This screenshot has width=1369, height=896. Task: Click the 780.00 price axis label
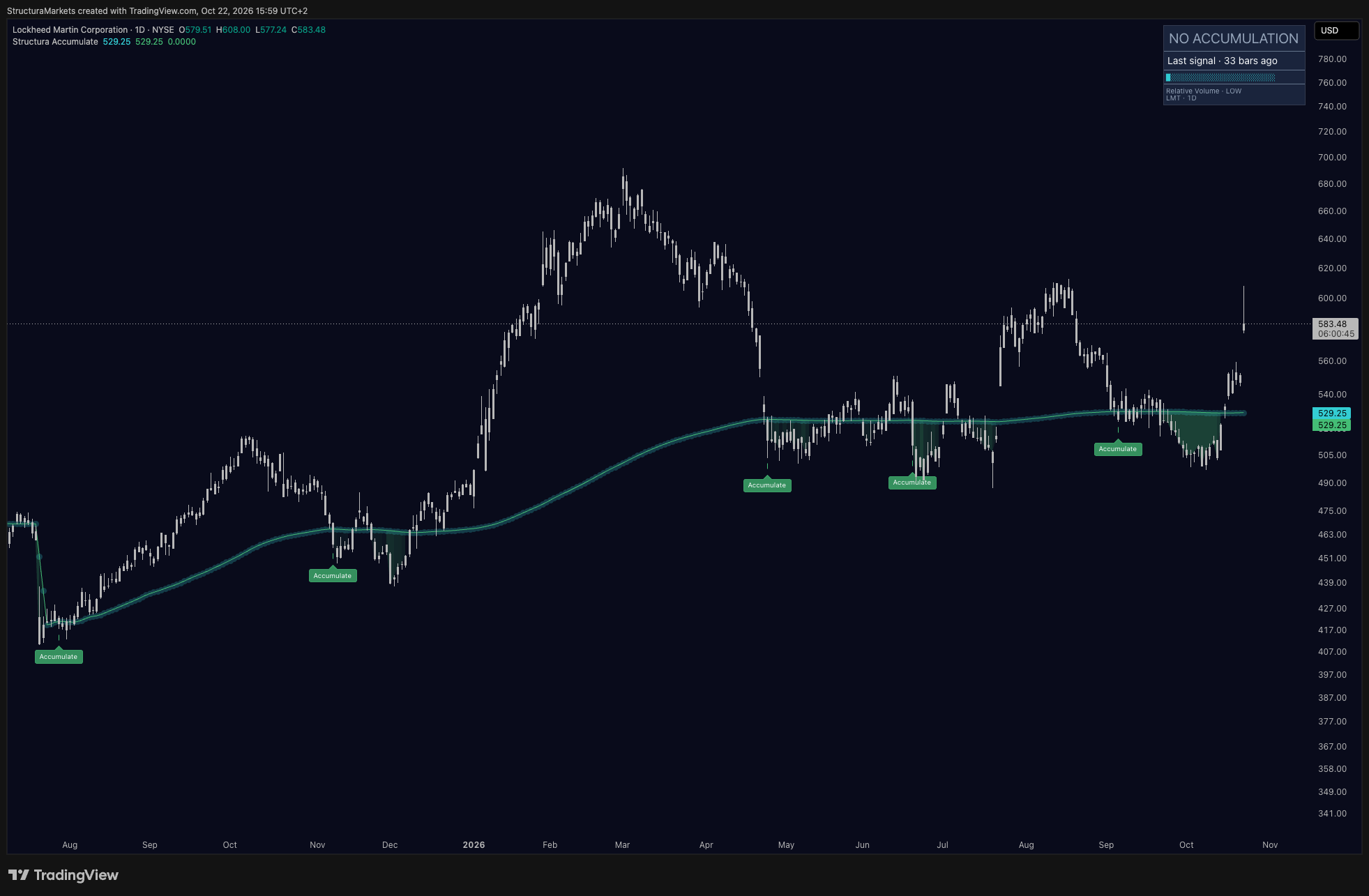pyautogui.click(x=1332, y=59)
